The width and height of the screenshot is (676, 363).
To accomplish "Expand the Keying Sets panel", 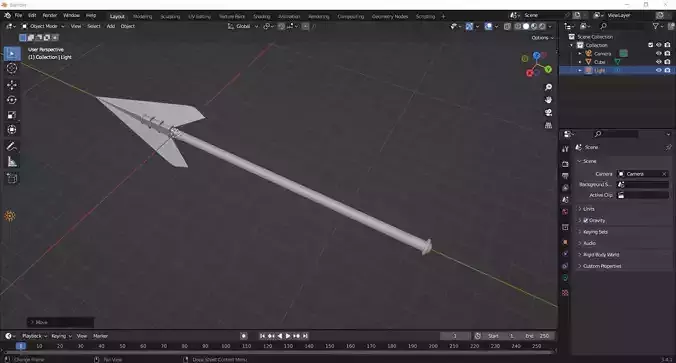I will (x=623, y=232).
